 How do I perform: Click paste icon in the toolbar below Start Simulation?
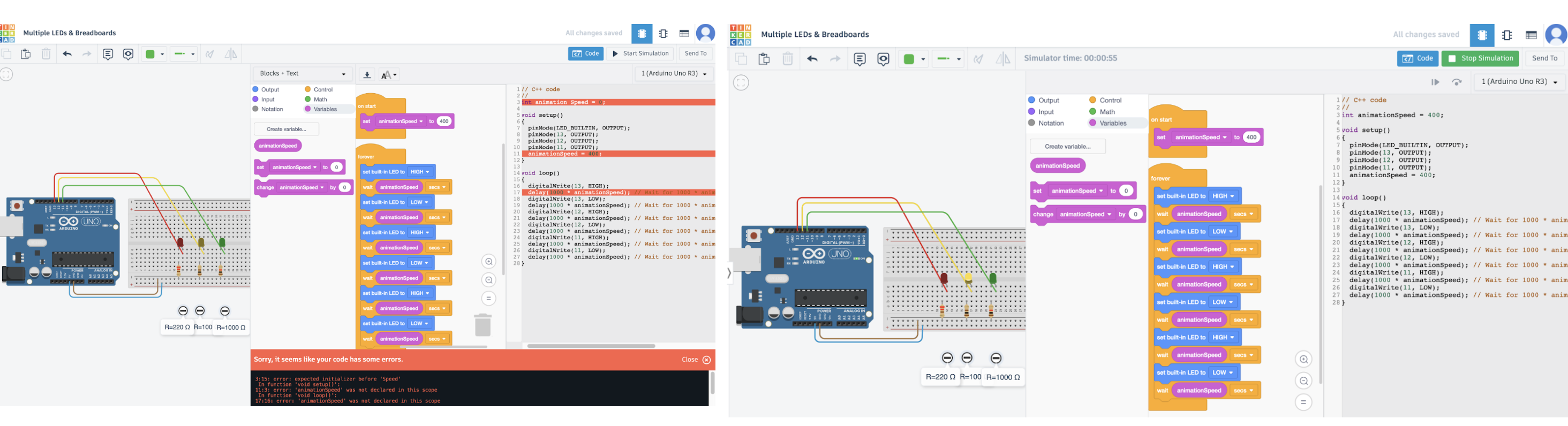click(26, 54)
